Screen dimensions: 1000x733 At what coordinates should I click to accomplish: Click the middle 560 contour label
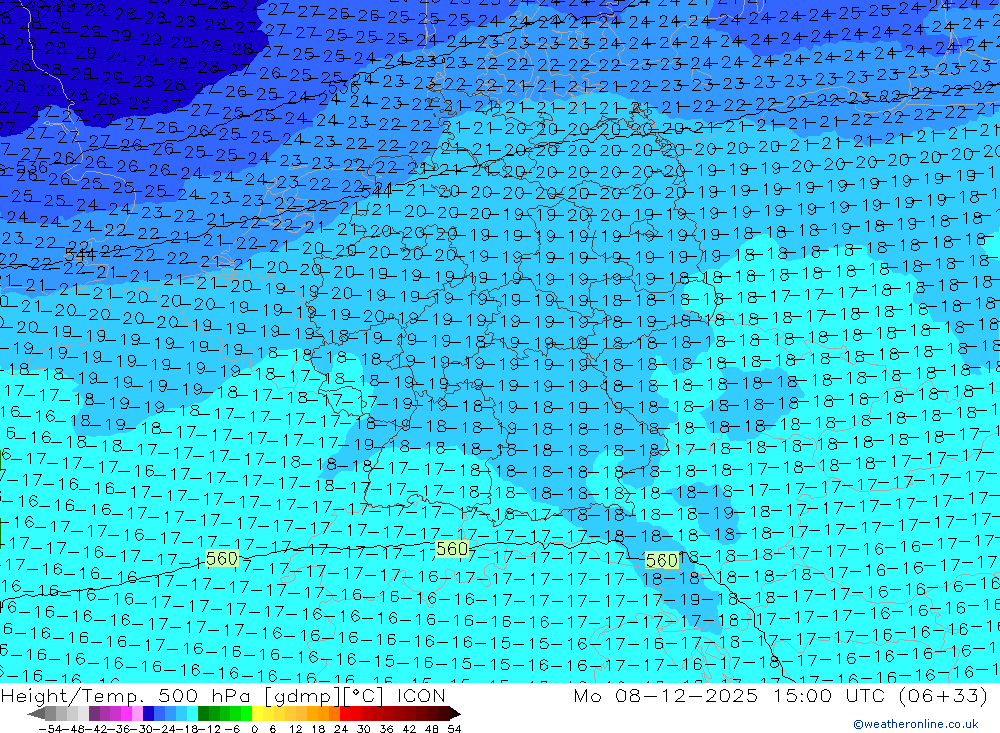pyautogui.click(x=452, y=549)
